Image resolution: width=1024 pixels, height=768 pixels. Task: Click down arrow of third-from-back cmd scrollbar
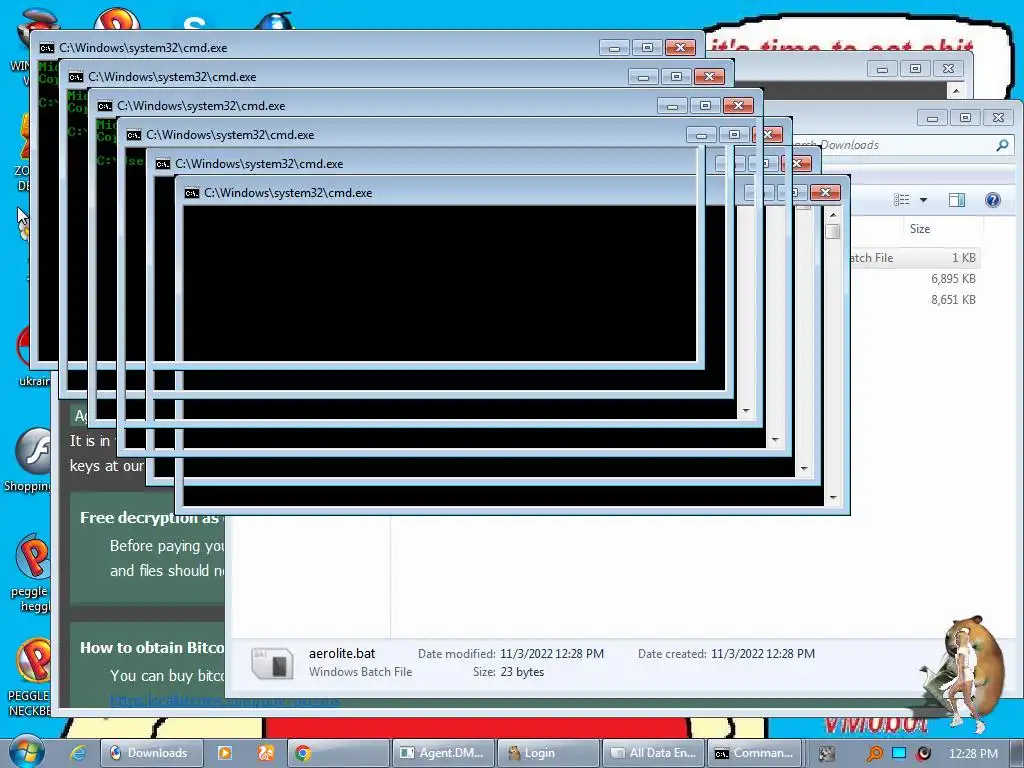746,411
